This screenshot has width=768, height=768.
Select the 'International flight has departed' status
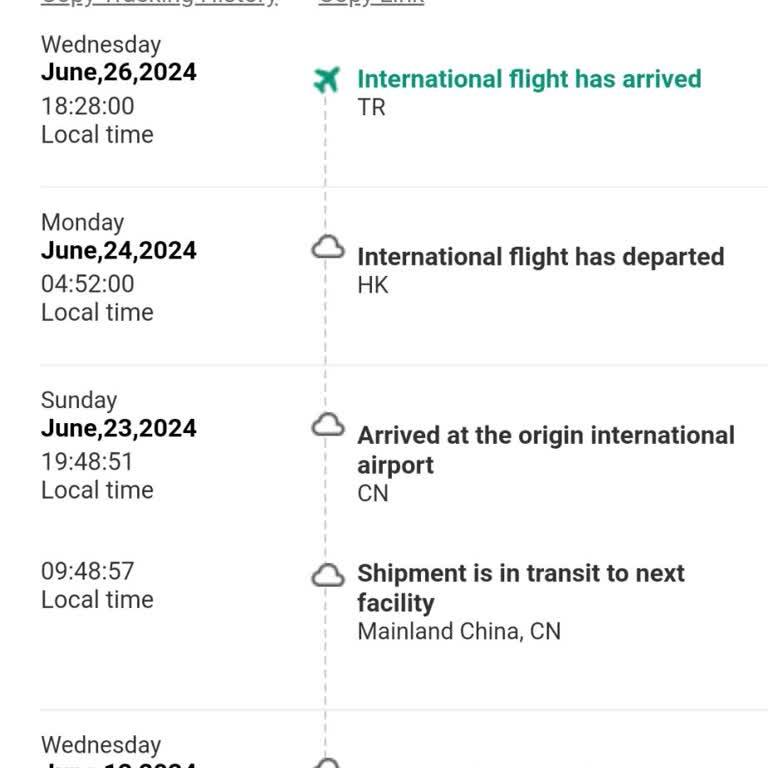pyautogui.click(x=540, y=257)
